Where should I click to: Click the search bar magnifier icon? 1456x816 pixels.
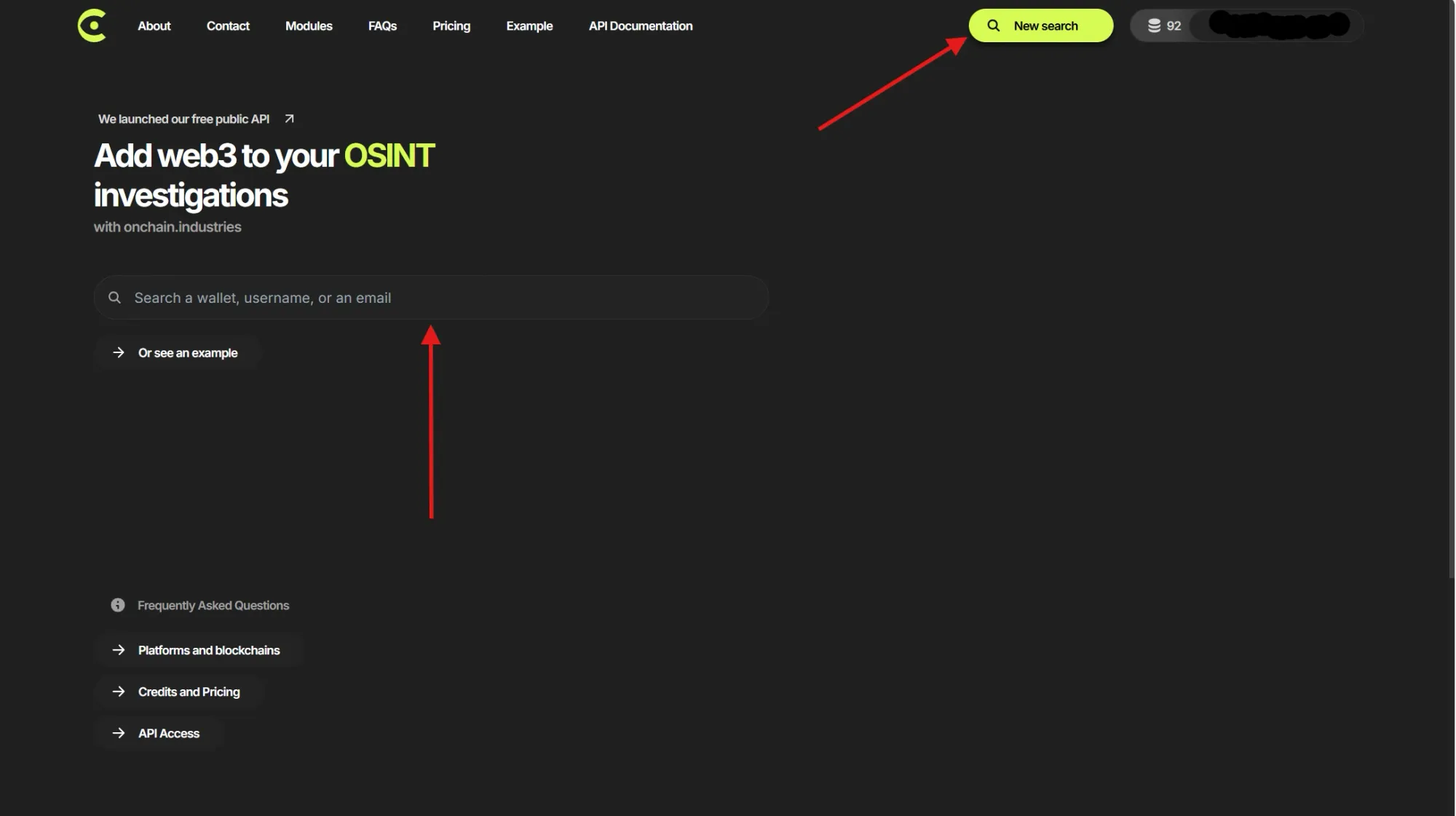[x=114, y=297]
